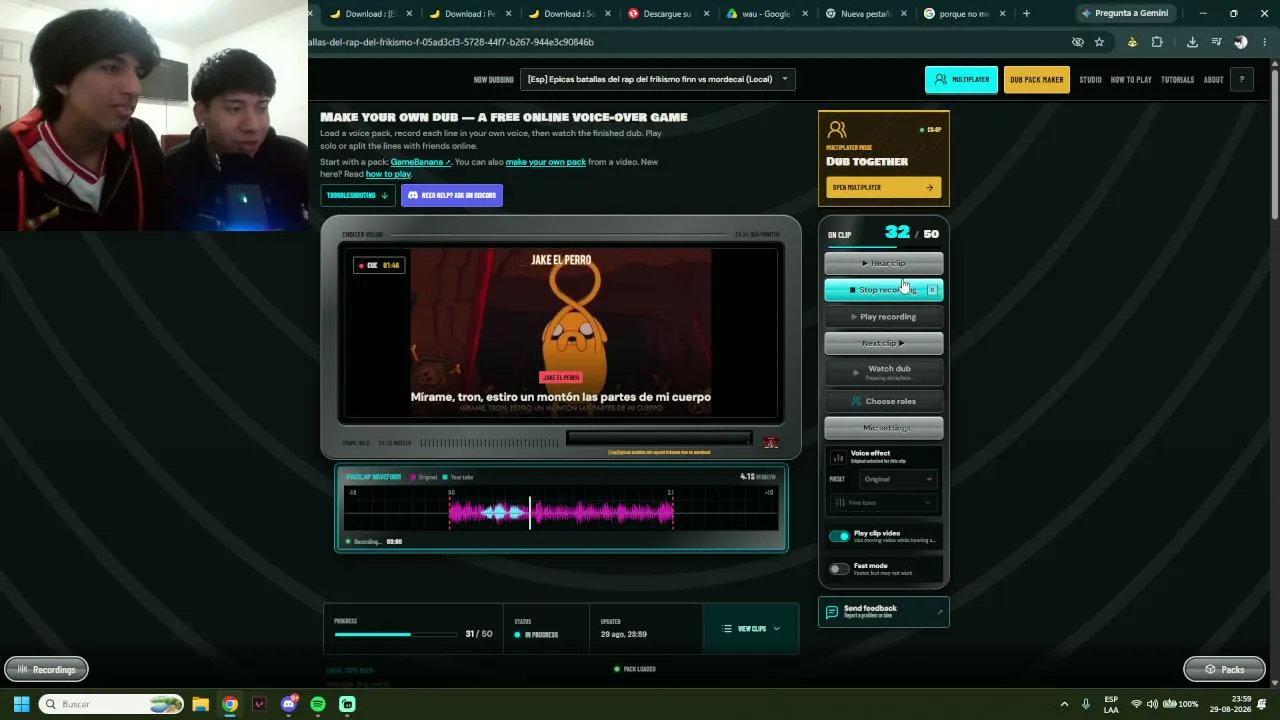The image size is (1280, 720).
Task: Click the microphone icon in system tray
Action: click(1086, 704)
